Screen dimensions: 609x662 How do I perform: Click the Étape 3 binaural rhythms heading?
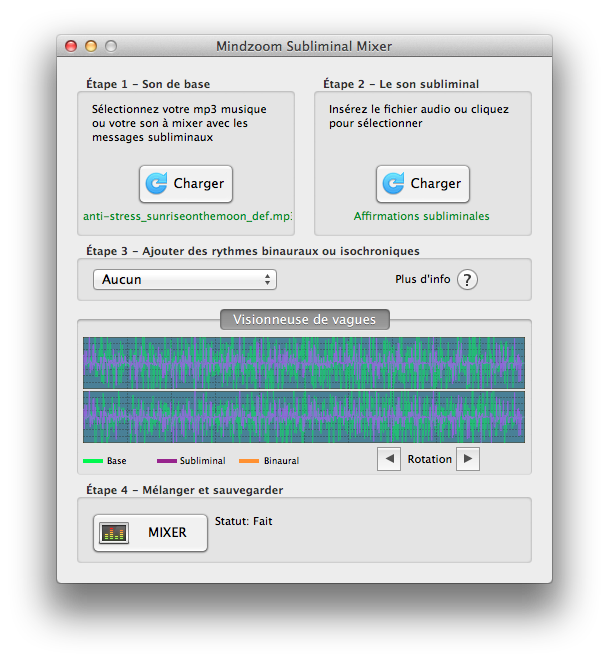coord(253,251)
